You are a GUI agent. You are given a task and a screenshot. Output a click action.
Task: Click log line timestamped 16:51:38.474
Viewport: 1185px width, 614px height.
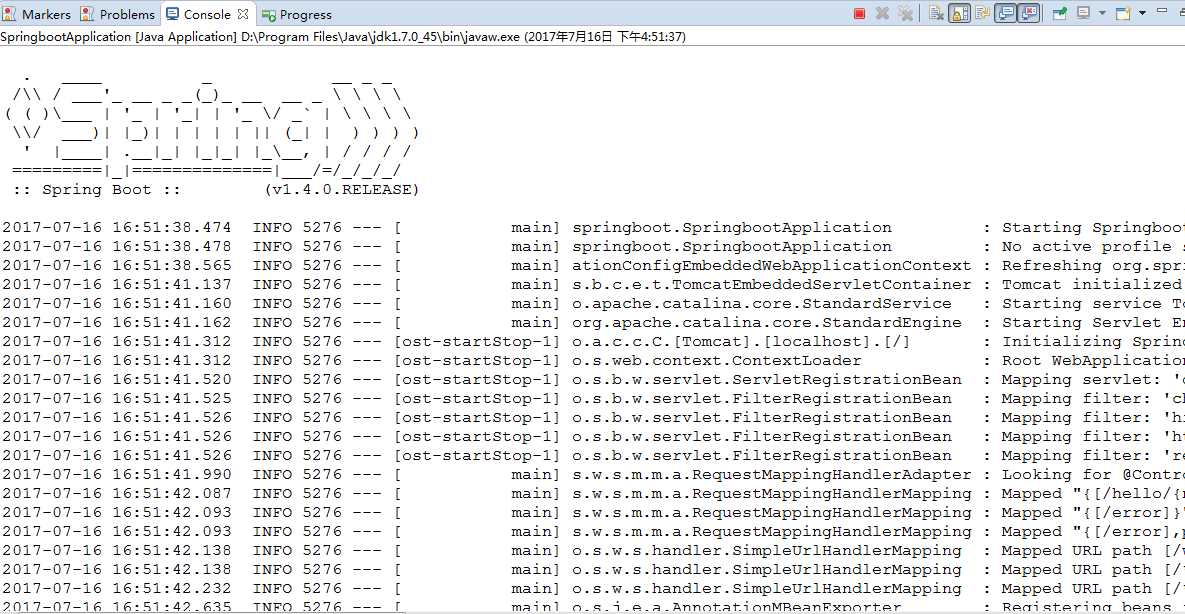pos(592,228)
